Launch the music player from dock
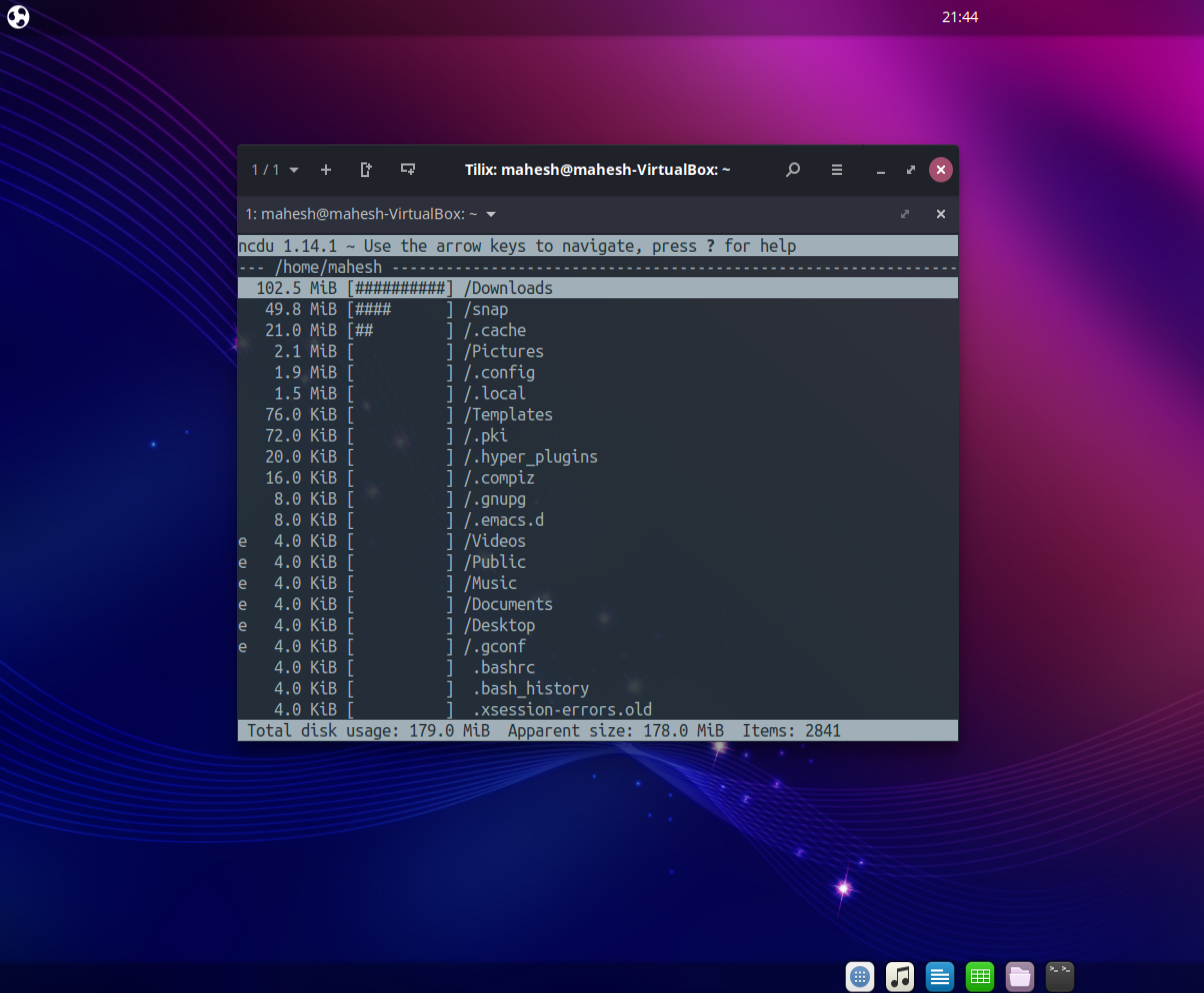Screen dimensions: 1204x993 [900, 976]
